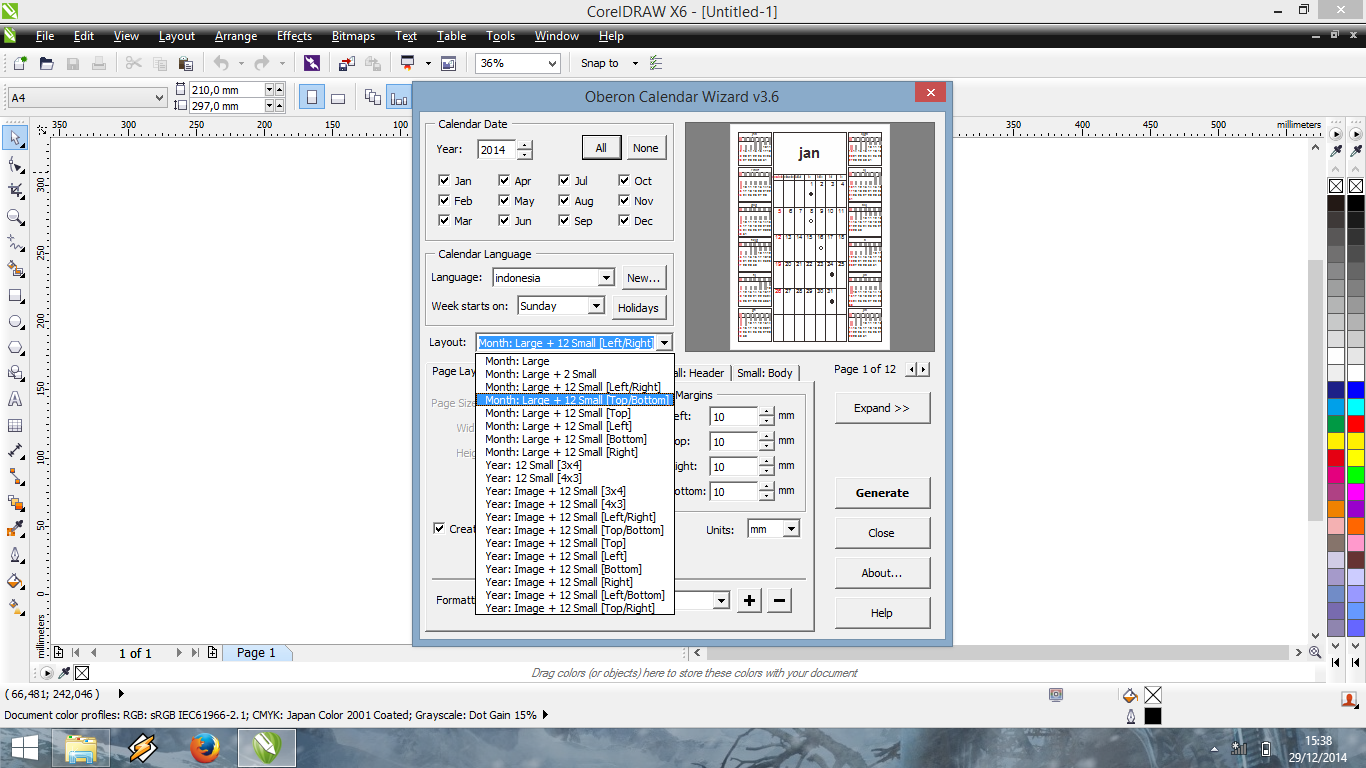Screen dimensions: 1366x768
Task: Click the plus add formatting button
Action: click(749, 601)
